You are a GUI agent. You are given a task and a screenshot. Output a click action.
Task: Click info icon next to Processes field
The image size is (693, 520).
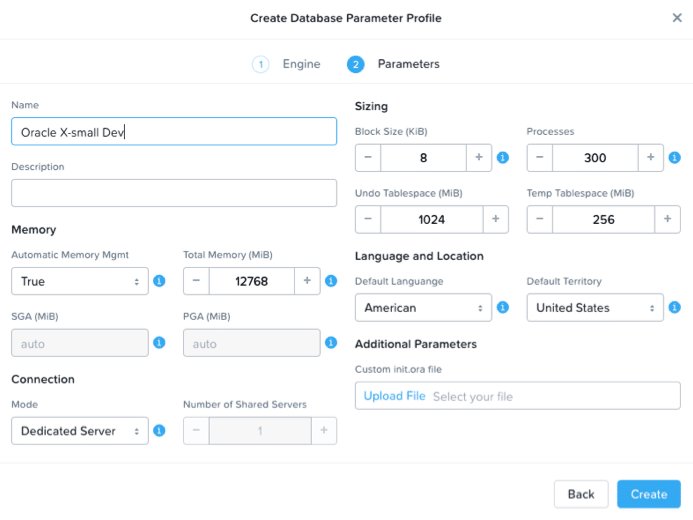point(675,158)
